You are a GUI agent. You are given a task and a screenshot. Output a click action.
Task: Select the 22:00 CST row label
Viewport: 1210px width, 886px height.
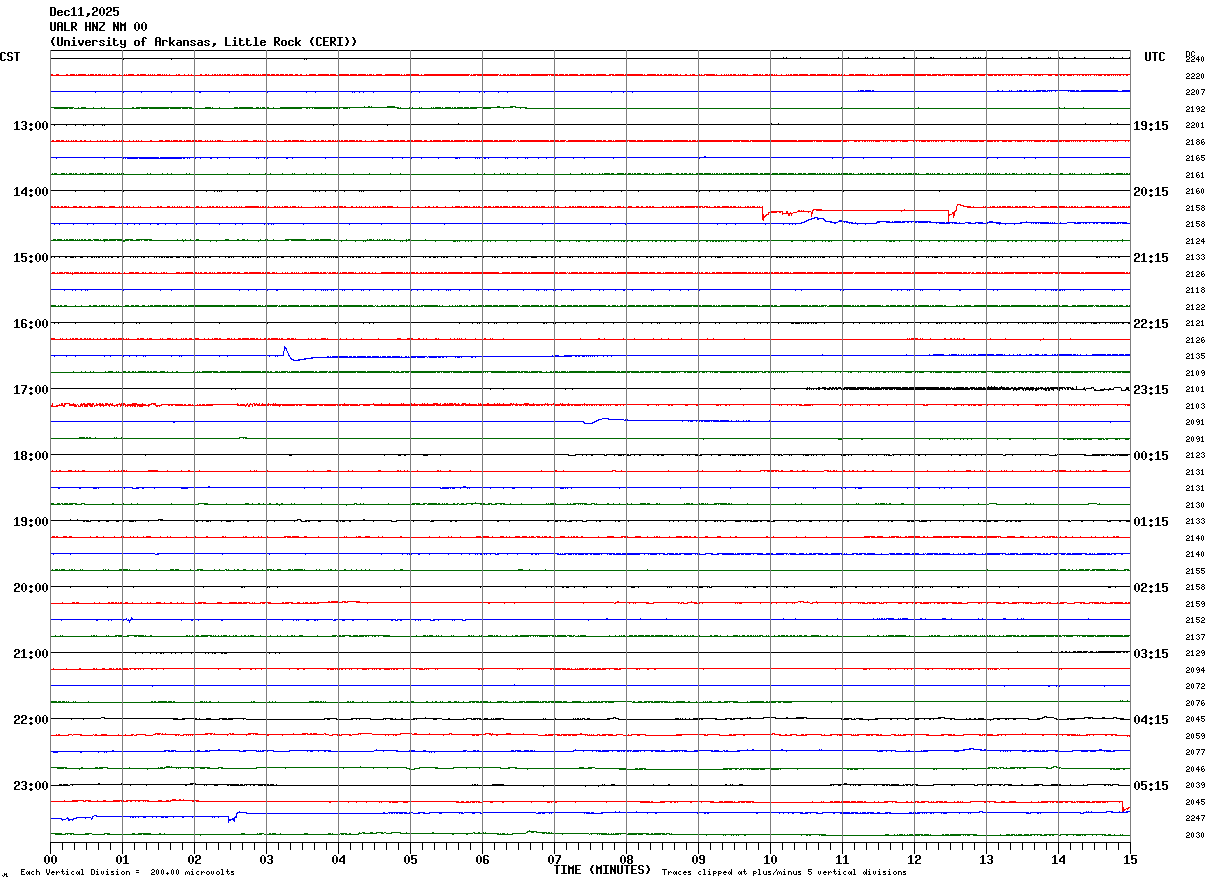[x=30, y=719]
